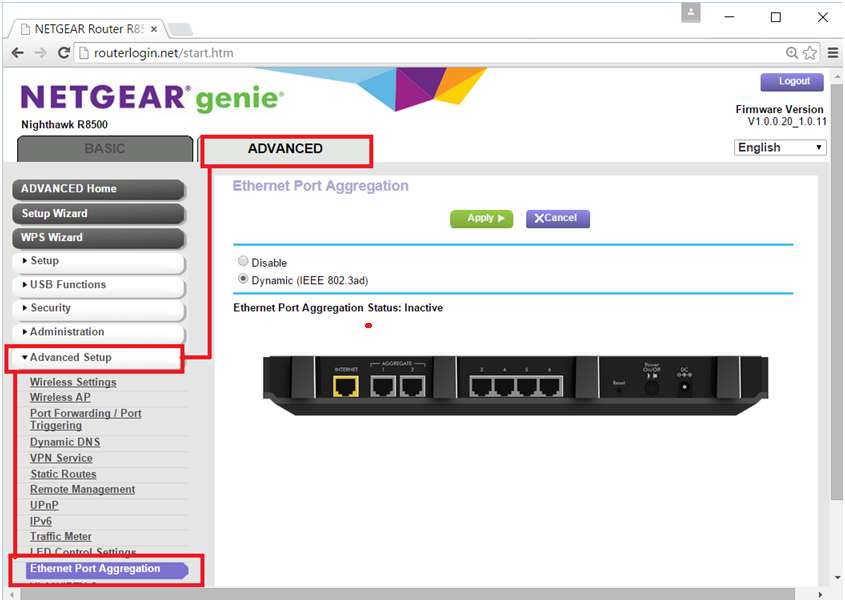Open the VPN Service page
845x602 pixels.
click(61, 457)
